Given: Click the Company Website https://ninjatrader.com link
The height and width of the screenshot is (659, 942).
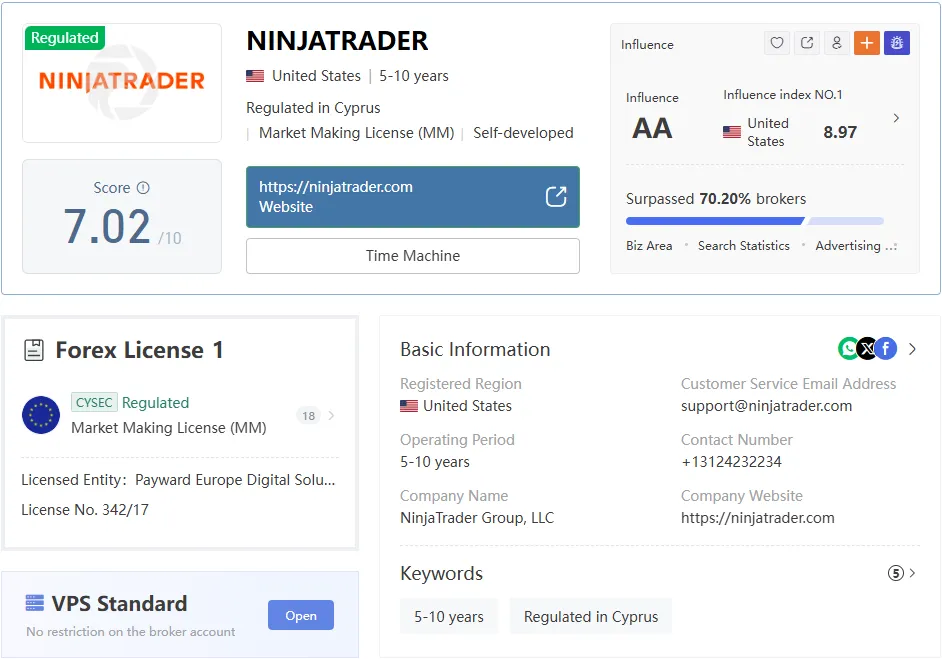Looking at the screenshot, I should point(758,518).
